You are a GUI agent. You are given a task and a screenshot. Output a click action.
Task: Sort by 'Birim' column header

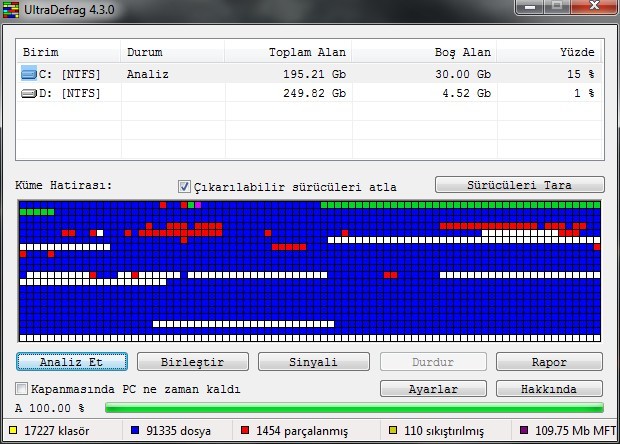coord(68,52)
